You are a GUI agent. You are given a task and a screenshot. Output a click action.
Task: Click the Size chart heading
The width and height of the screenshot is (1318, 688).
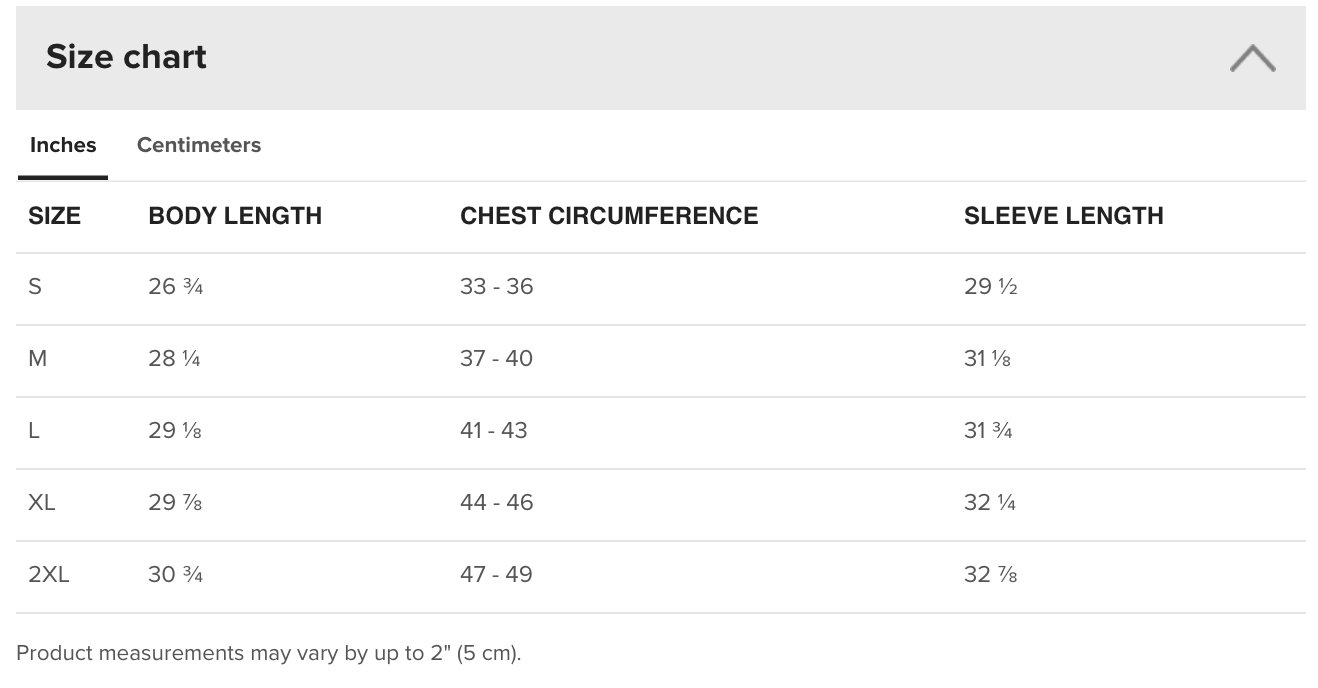pos(126,57)
